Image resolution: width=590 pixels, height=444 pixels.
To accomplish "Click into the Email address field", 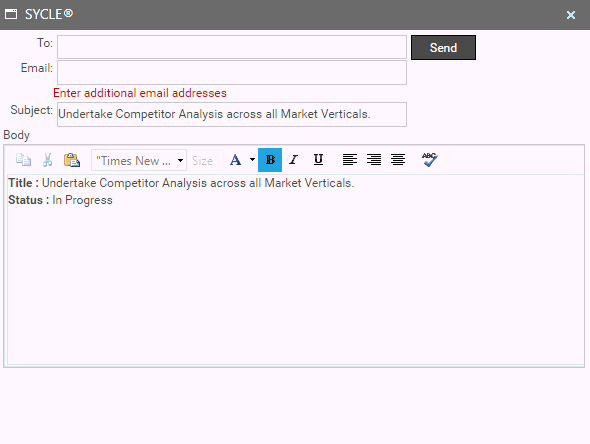I will pos(232,72).
